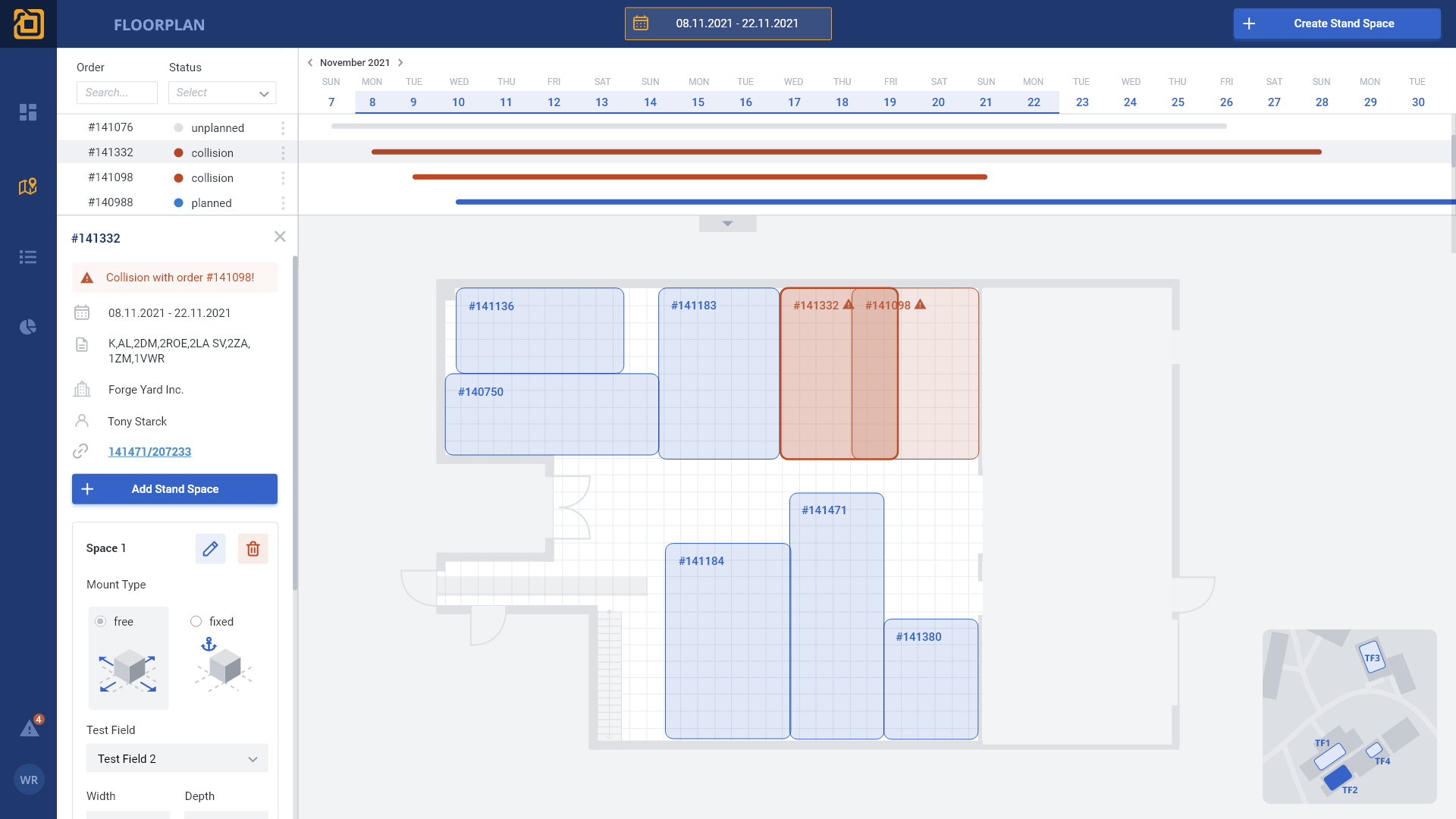Click the calendar icon in date range field
1456x819 pixels.
[641, 24]
